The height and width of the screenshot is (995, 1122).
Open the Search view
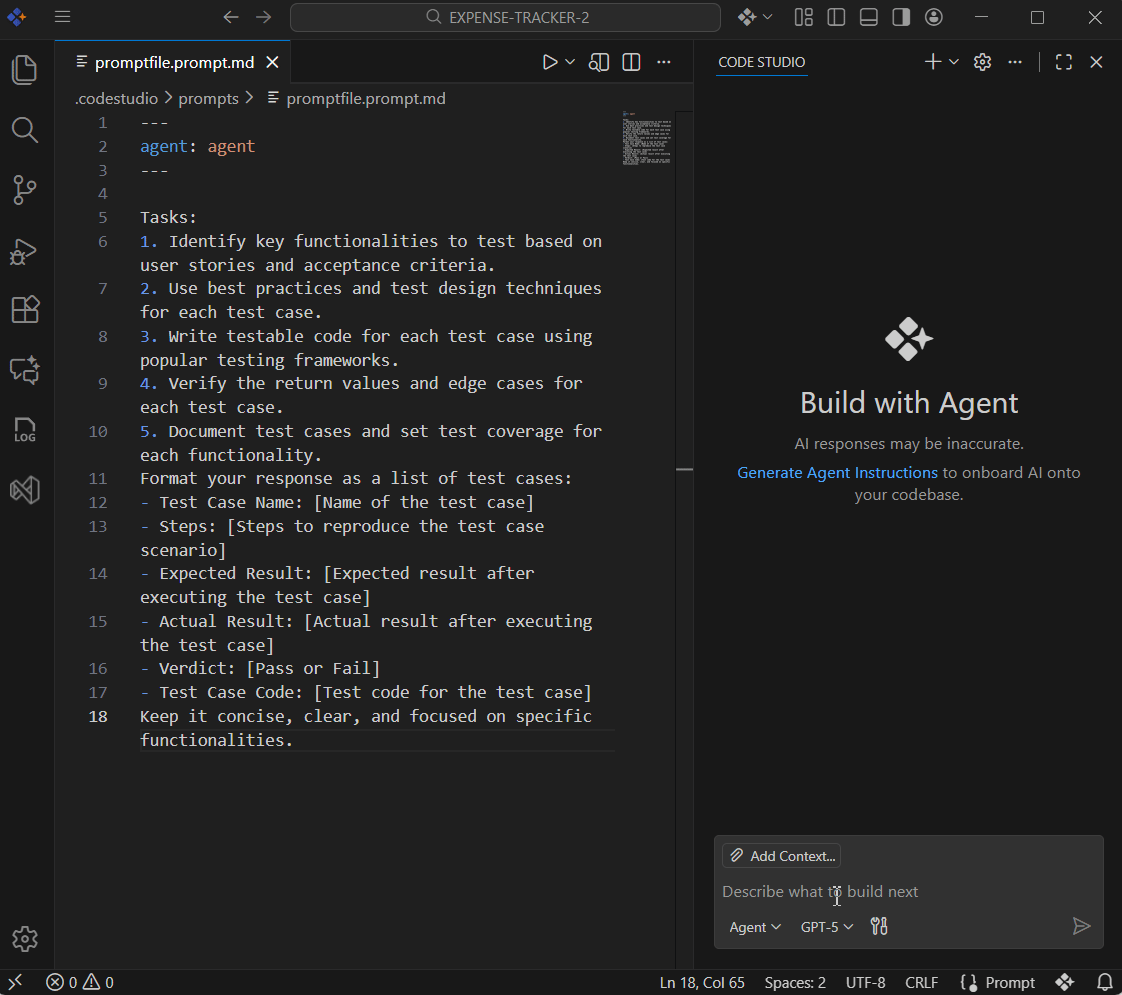coord(24,130)
